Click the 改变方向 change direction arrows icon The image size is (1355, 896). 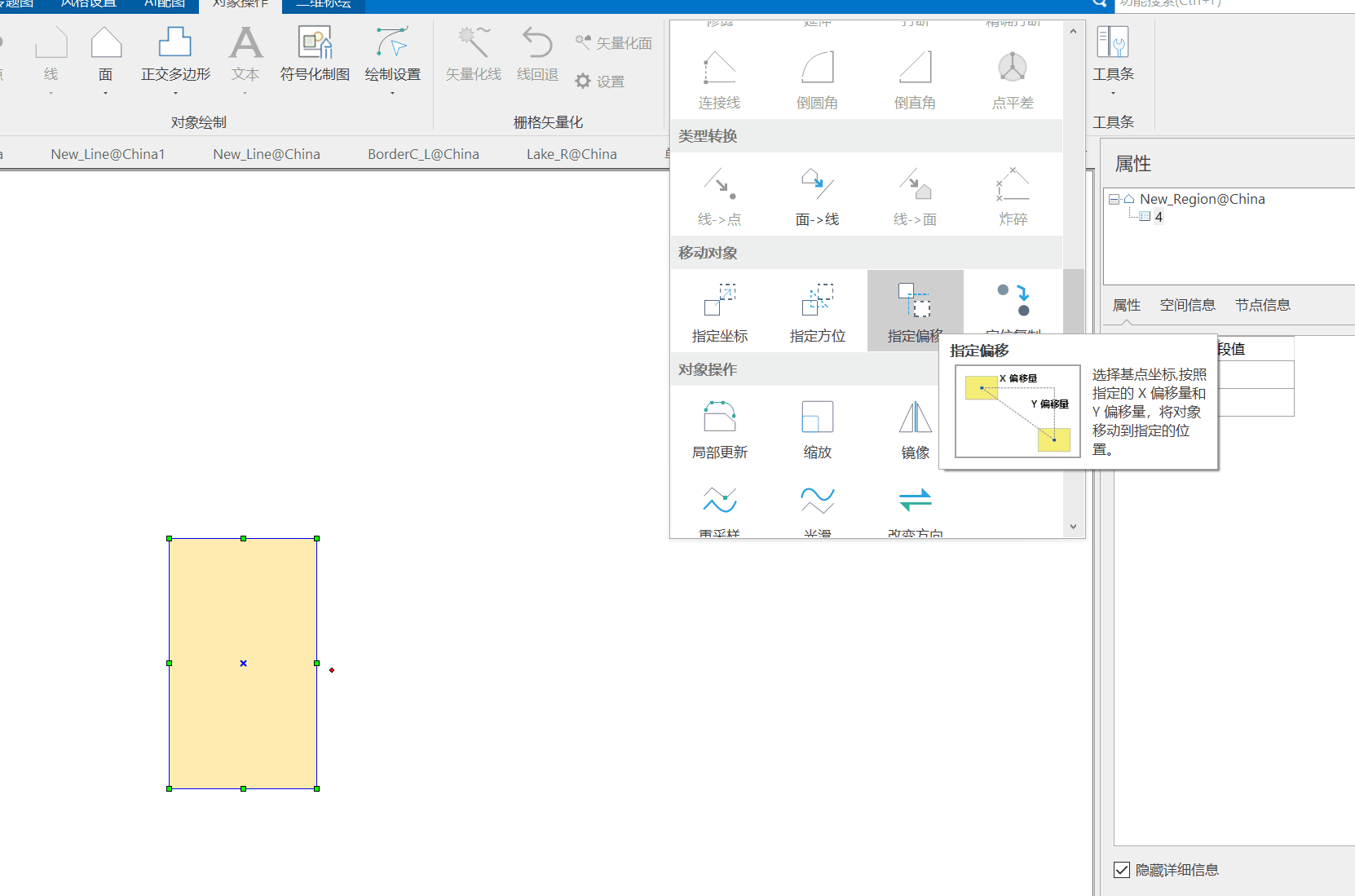click(x=915, y=500)
